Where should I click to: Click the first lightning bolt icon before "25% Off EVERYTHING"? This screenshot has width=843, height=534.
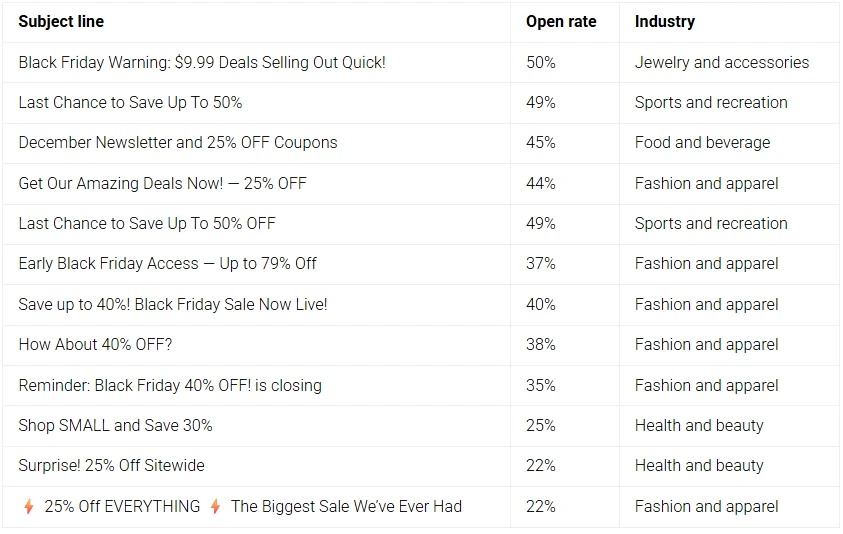pos(29,507)
